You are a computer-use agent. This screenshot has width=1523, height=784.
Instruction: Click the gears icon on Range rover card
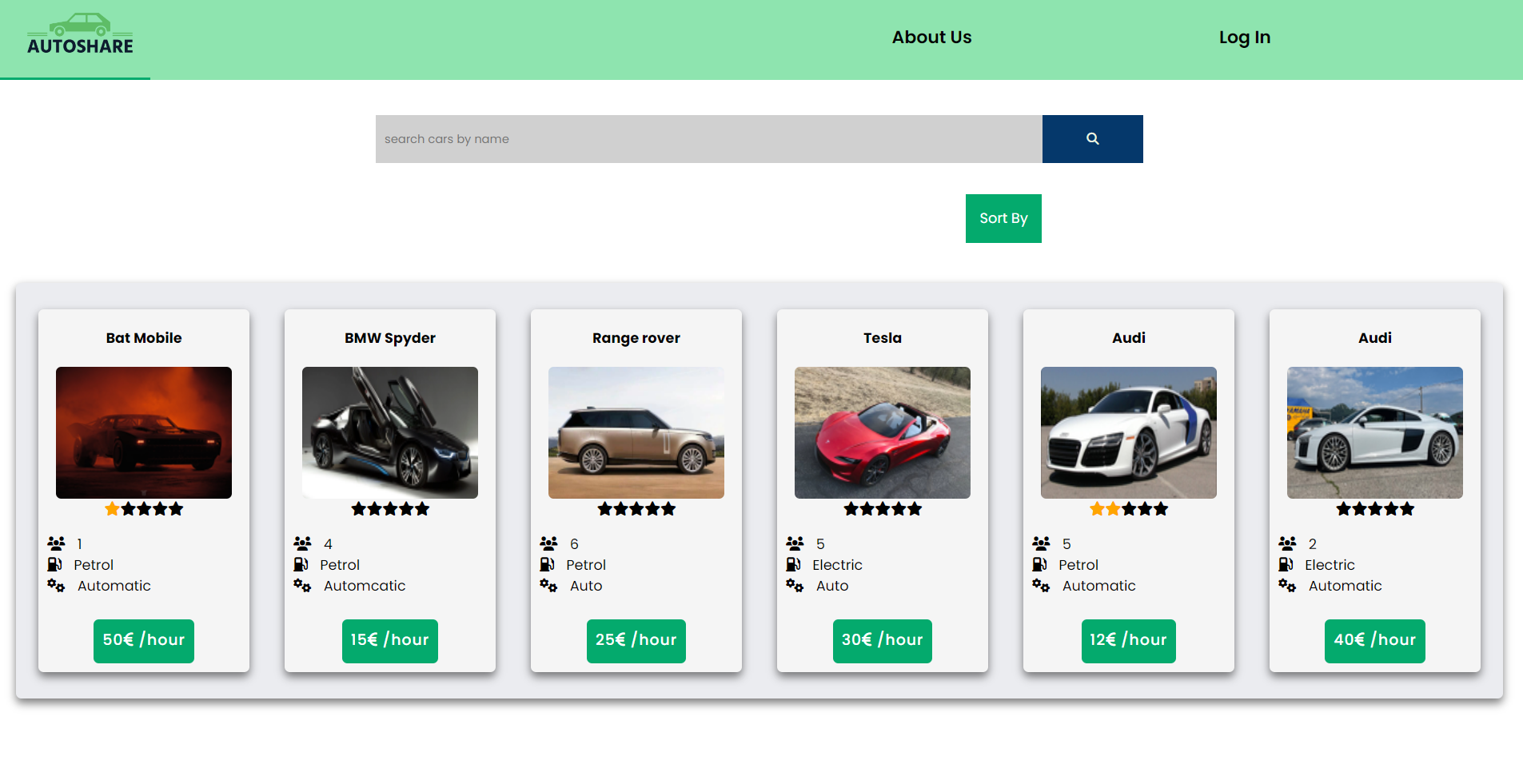click(x=548, y=585)
